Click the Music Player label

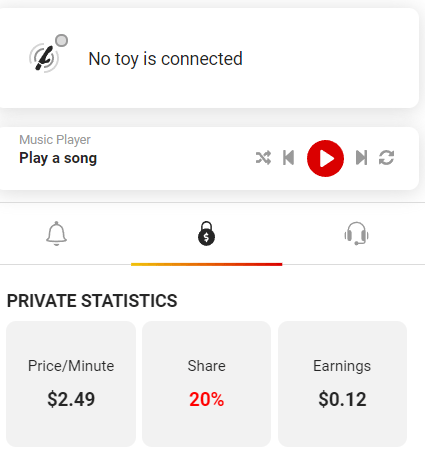coord(55,140)
